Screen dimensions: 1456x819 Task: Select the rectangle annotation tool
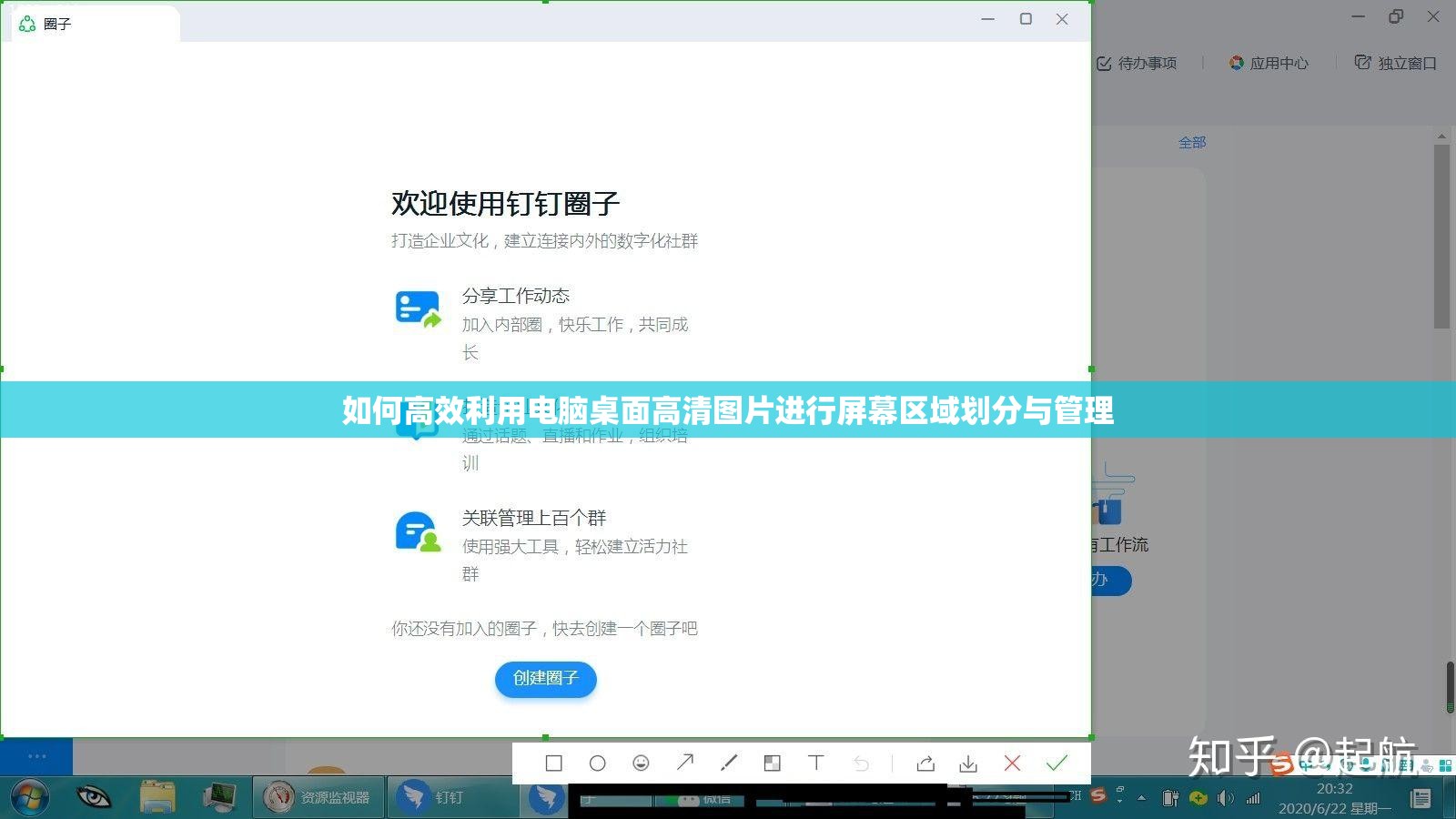553,763
